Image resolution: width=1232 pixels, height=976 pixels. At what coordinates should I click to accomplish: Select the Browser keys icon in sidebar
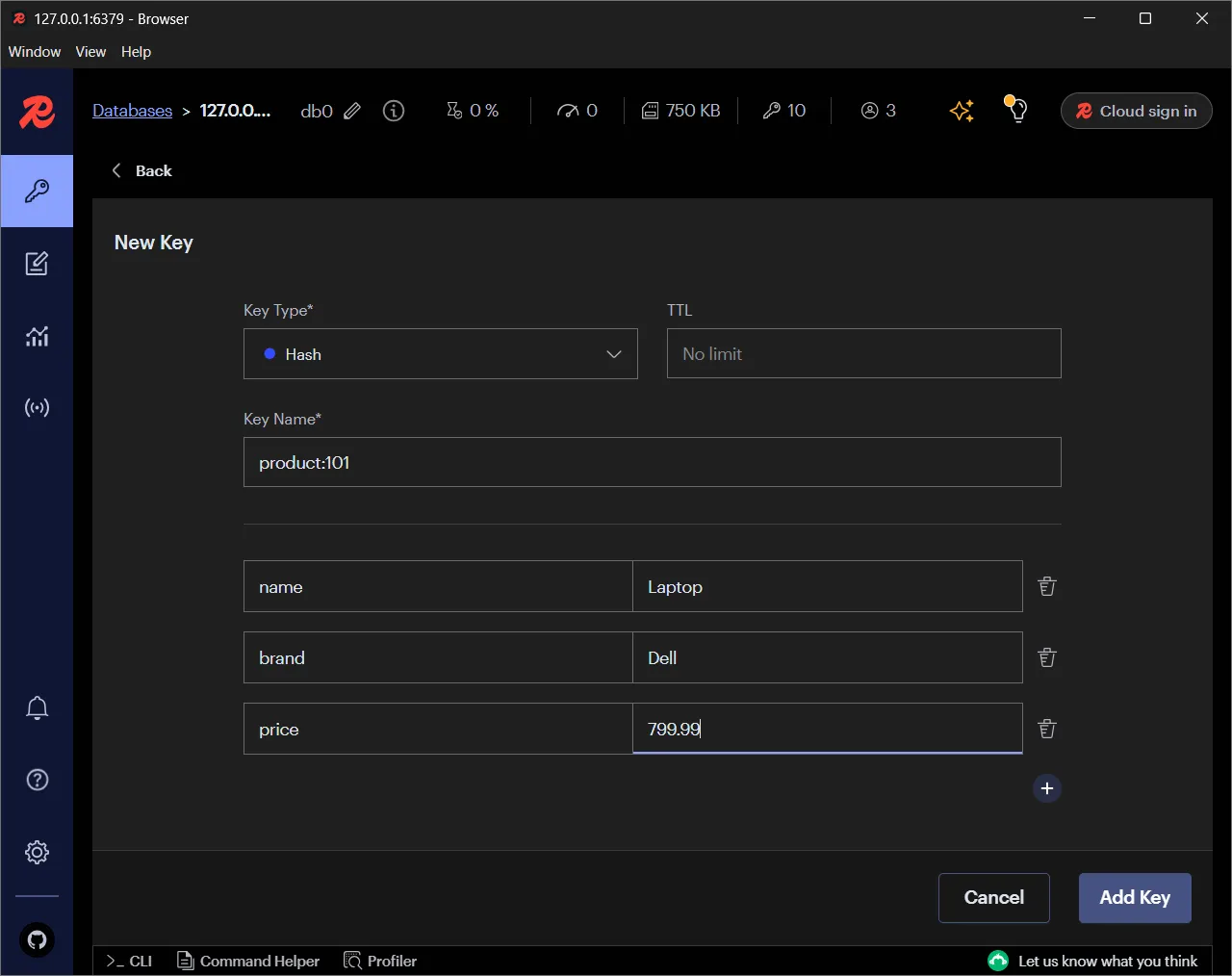click(37, 190)
